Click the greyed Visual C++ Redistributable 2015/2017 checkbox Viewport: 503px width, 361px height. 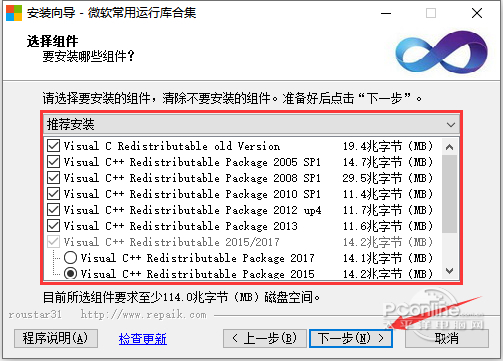(54, 242)
